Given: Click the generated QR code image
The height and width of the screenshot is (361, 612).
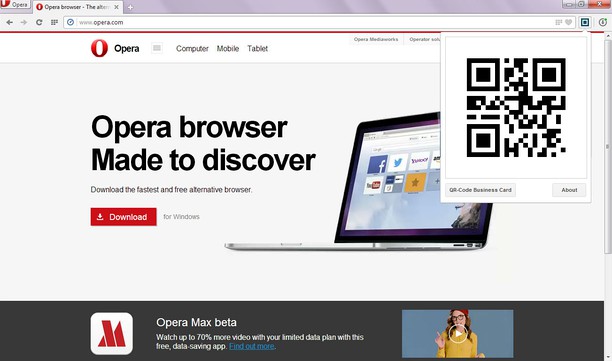Looking at the screenshot, I should pyautogui.click(x=516, y=107).
